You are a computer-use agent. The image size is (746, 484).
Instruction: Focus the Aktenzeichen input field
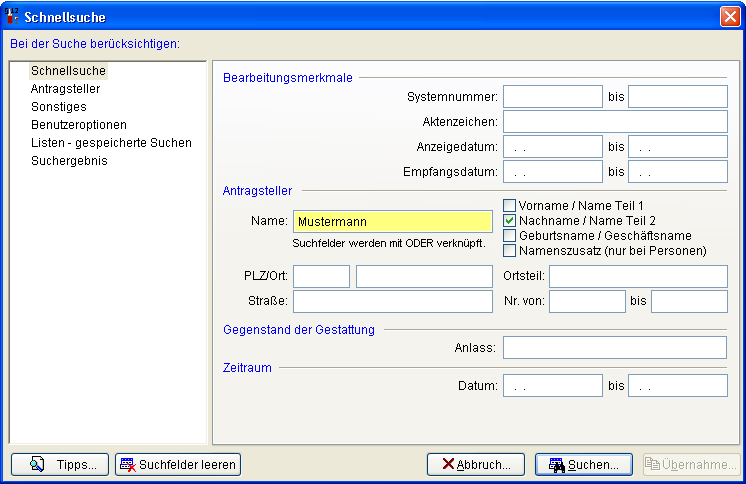(x=614, y=122)
